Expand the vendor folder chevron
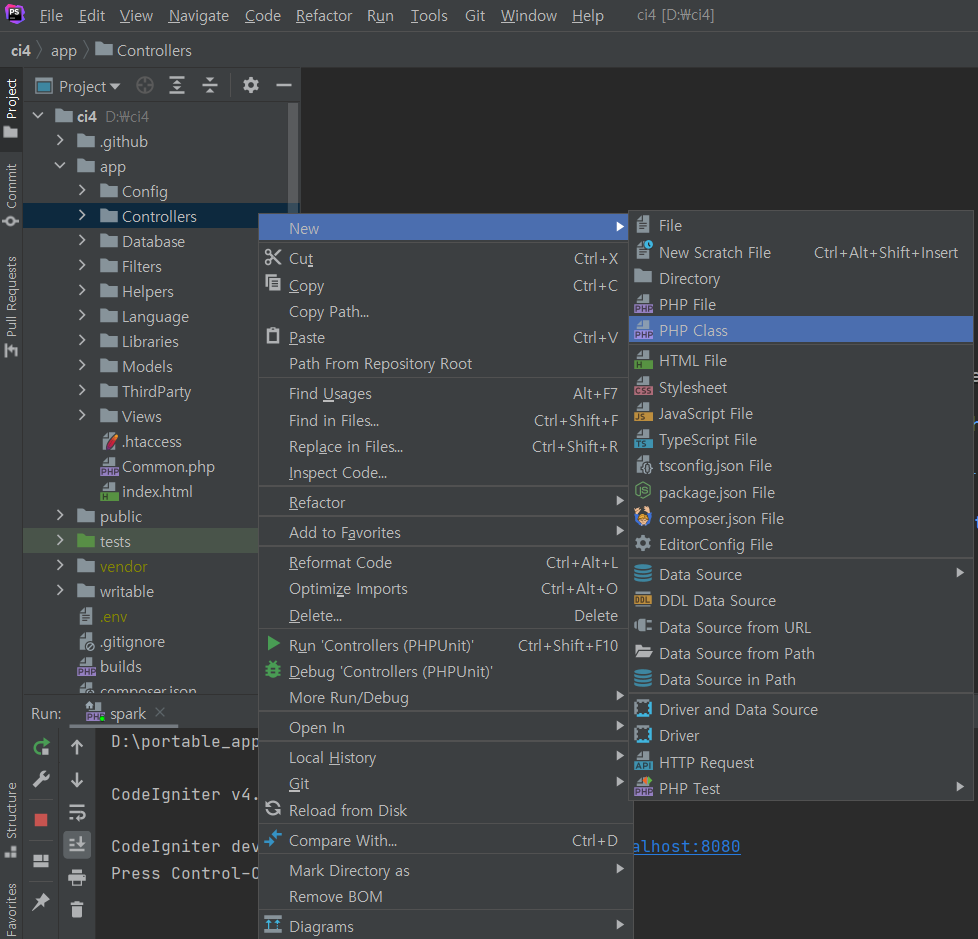The image size is (978, 939). pyautogui.click(x=61, y=566)
